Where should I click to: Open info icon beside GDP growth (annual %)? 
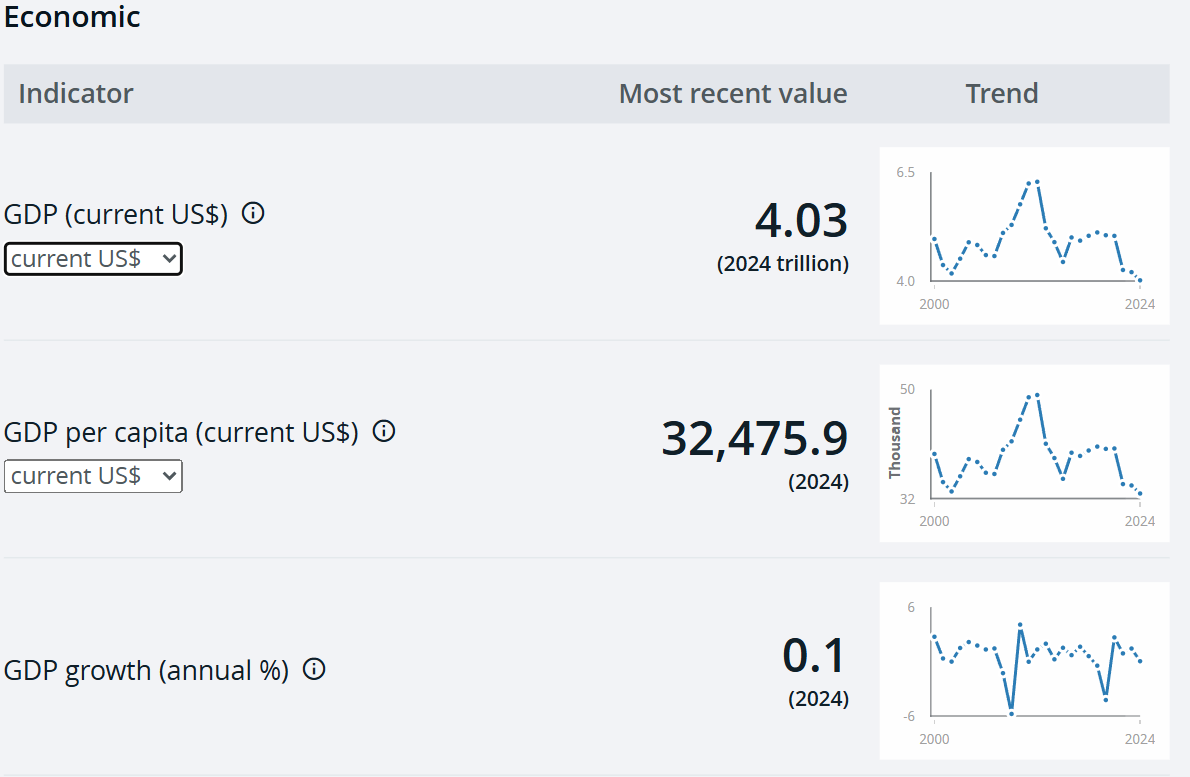pos(314,668)
